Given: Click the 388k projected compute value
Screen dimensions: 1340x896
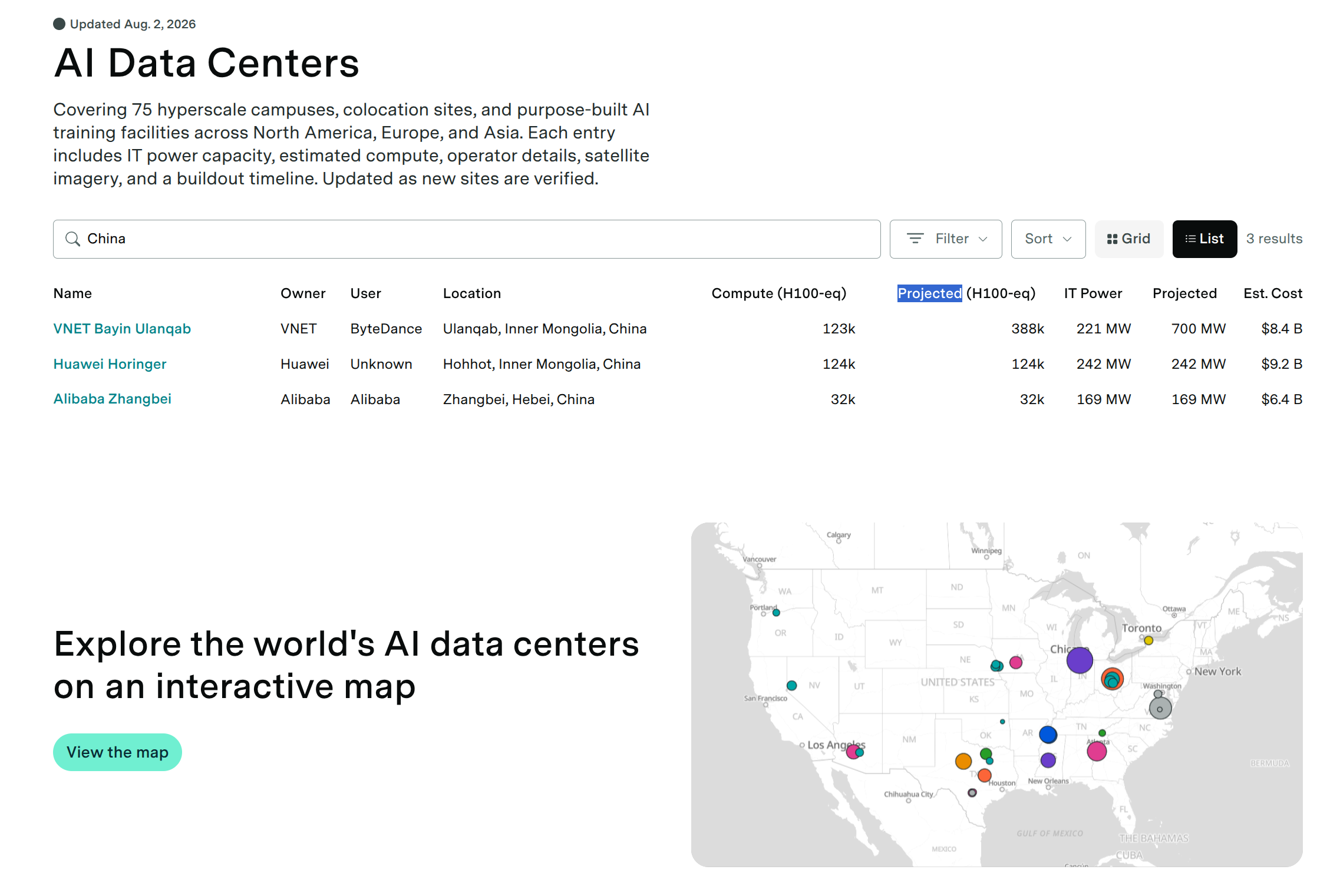Looking at the screenshot, I should pos(1028,329).
